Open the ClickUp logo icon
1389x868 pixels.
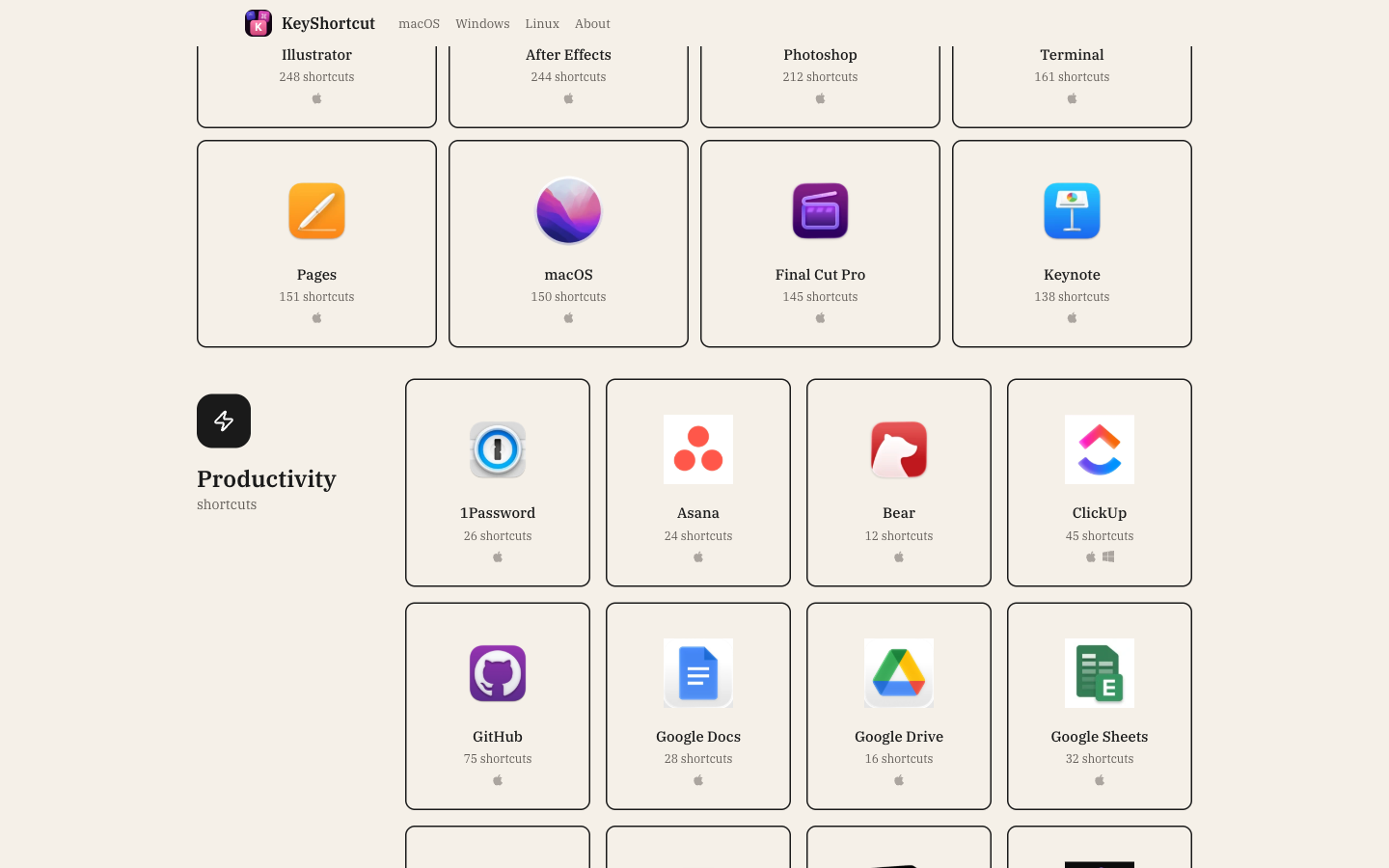tap(1100, 449)
